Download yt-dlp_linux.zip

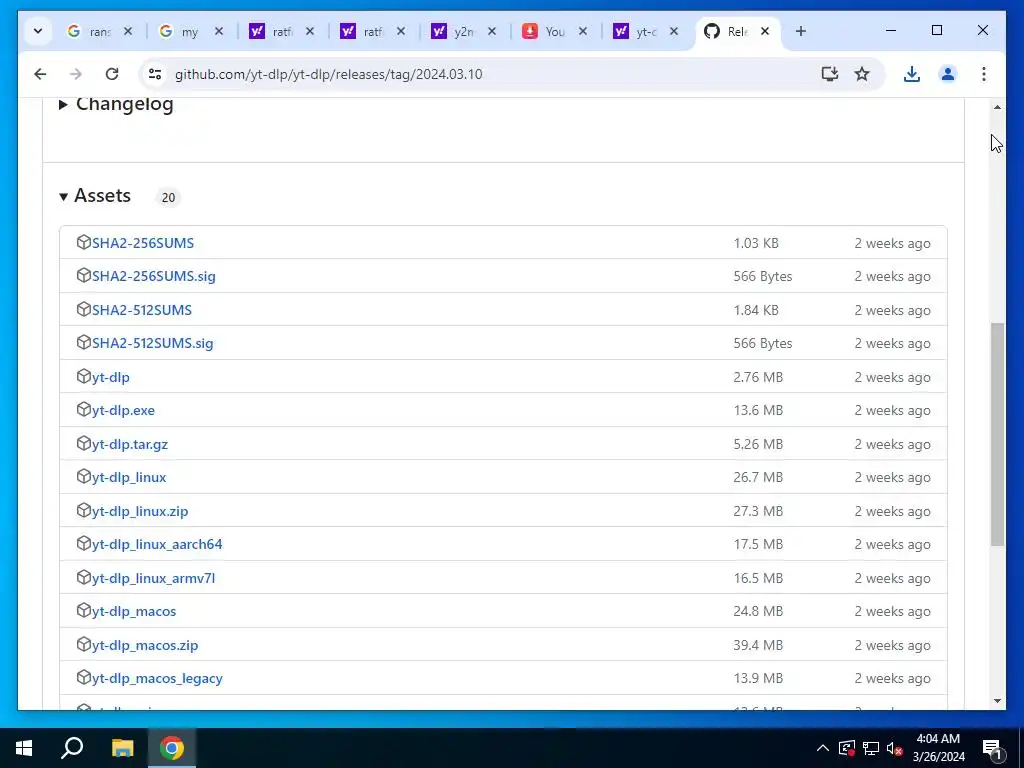point(140,511)
